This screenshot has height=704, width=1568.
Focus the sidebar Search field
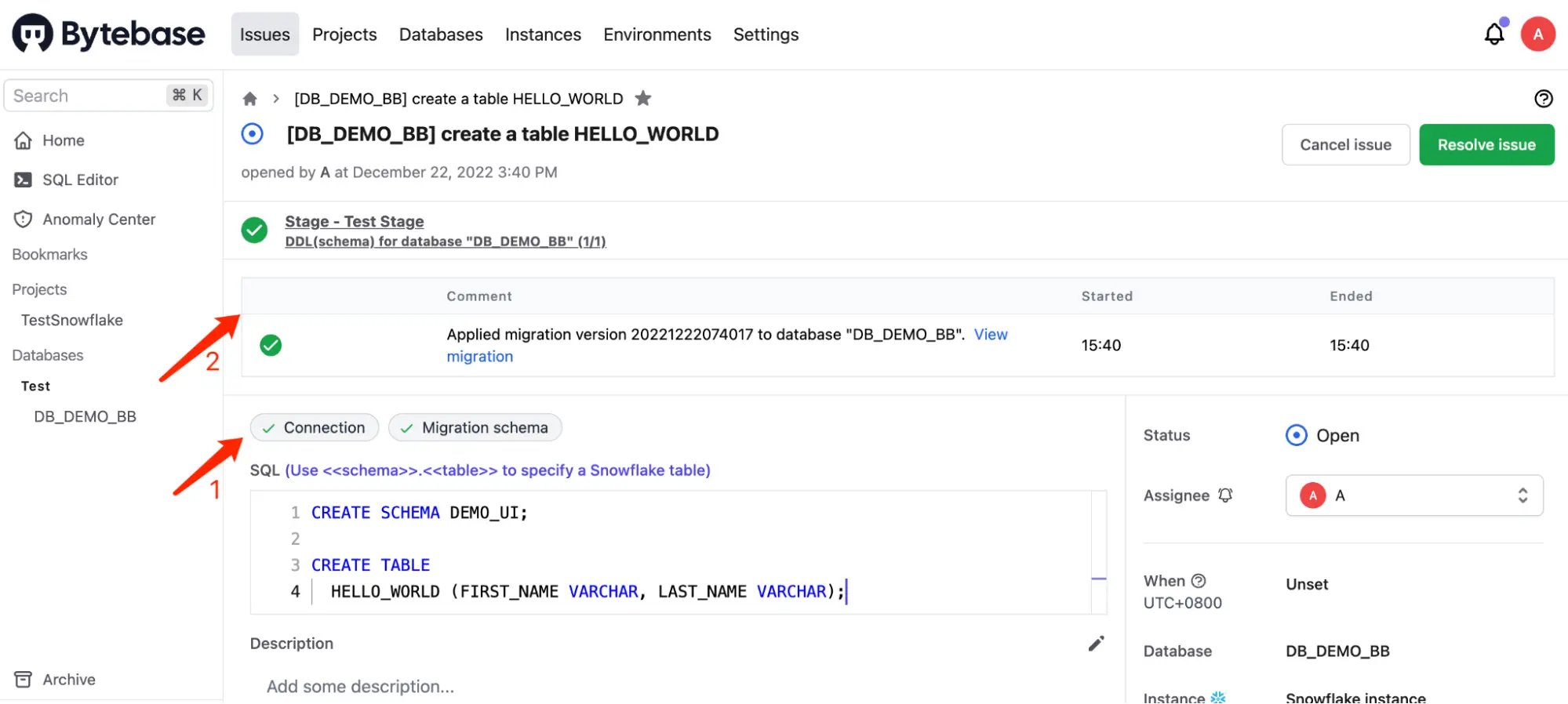pos(108,96)
